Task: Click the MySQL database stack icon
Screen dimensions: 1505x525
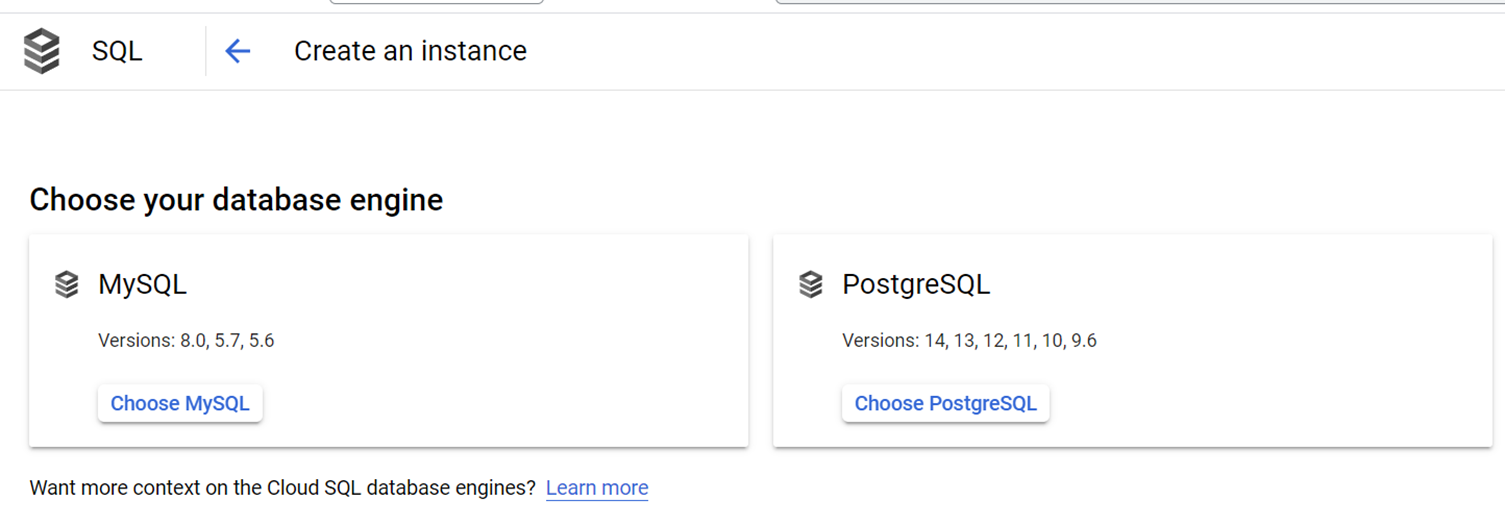Action: (67, 285)
